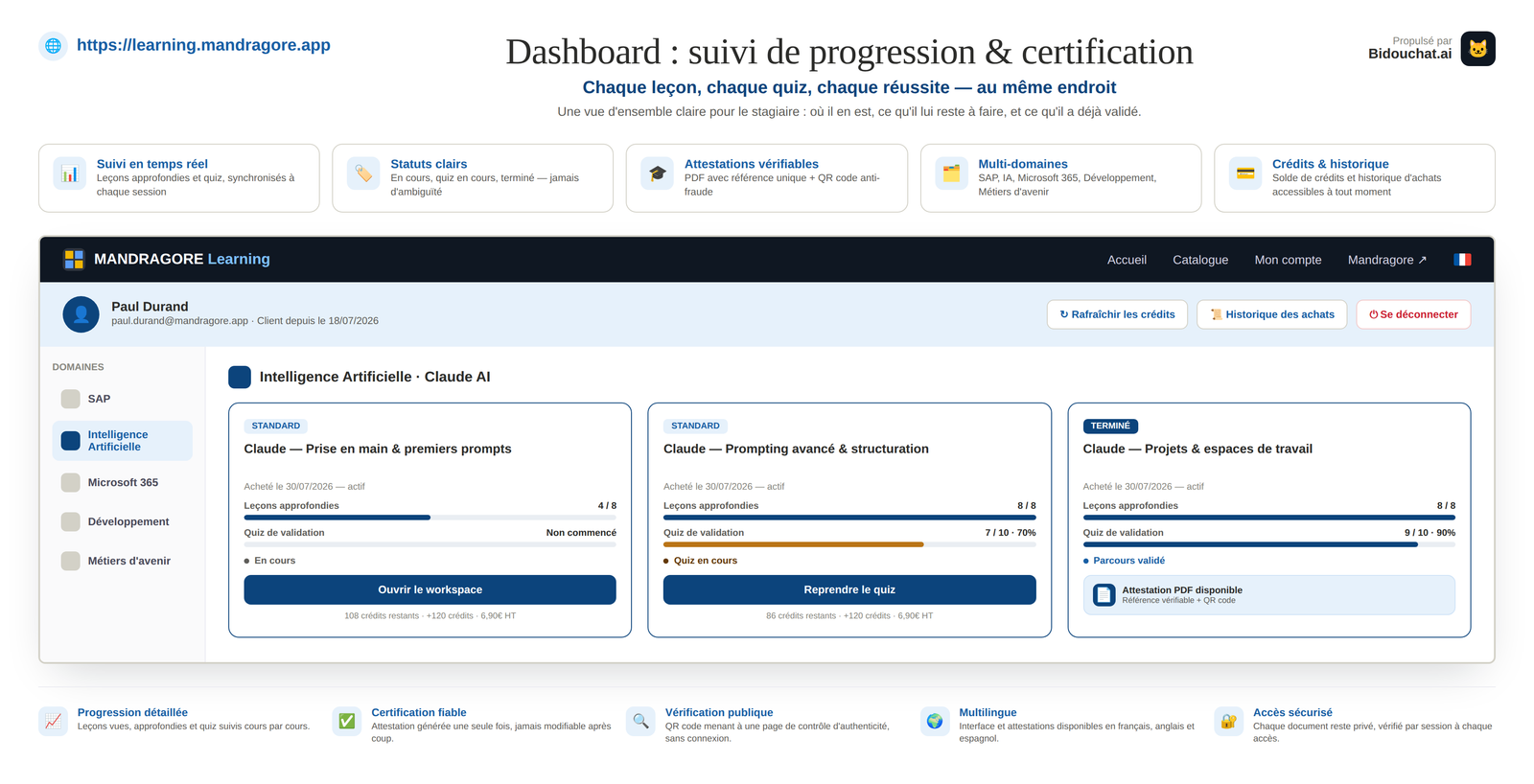Click the French flag language selector

pyautogui.click(x=1462, y=260)
